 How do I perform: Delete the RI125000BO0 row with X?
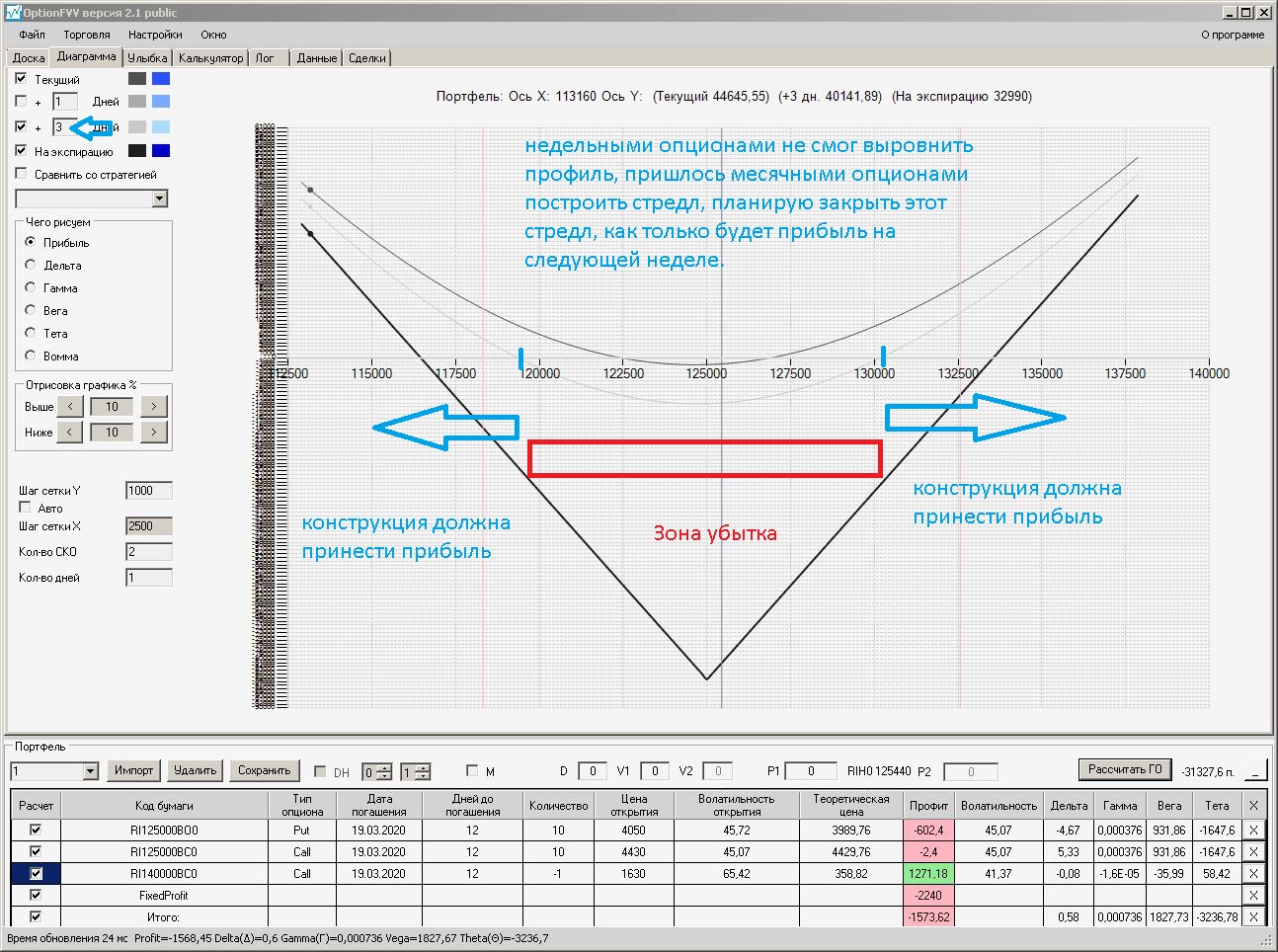pyautogui.click(x=1253, y=831)
